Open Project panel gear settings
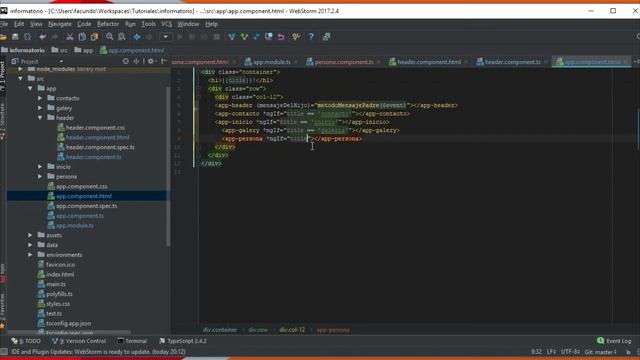The width and height of the screenshot is (640, 360). pyautogui.click(x=151, y=61)
